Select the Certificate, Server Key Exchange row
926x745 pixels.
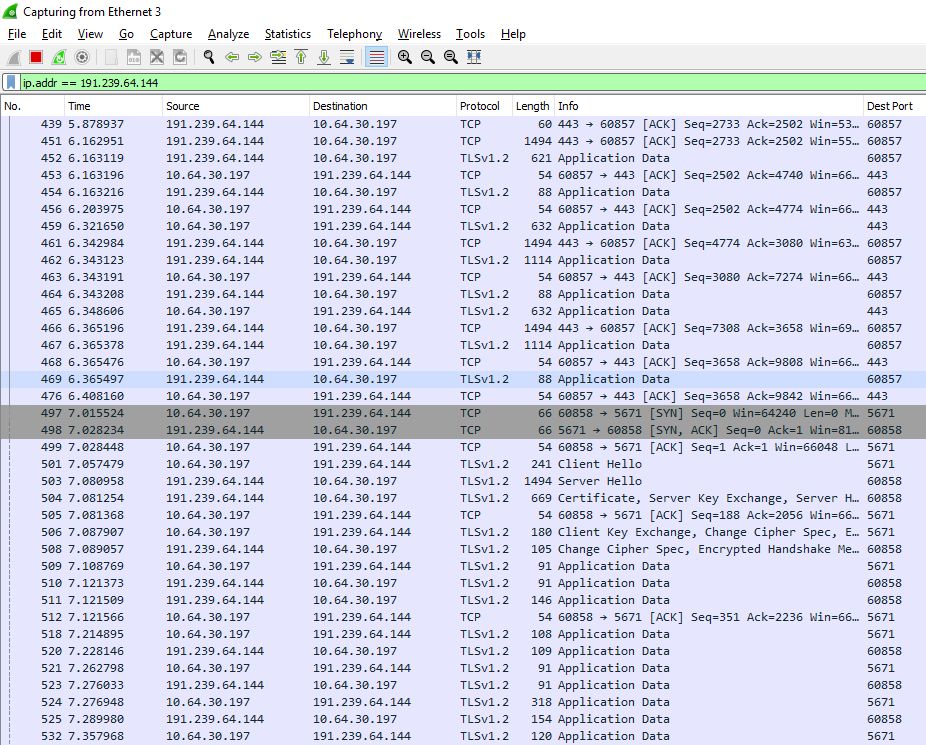[463, 498]
